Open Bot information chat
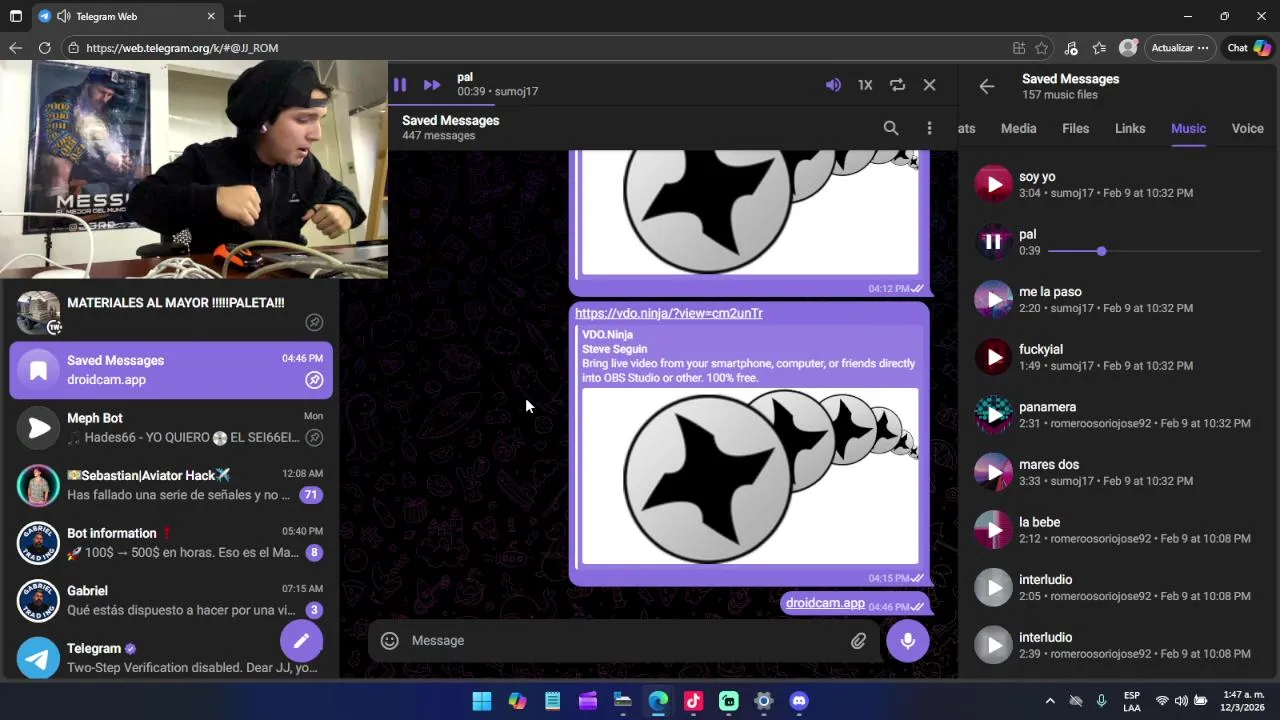The image size is (1280, 720). [x=171, y=543]
